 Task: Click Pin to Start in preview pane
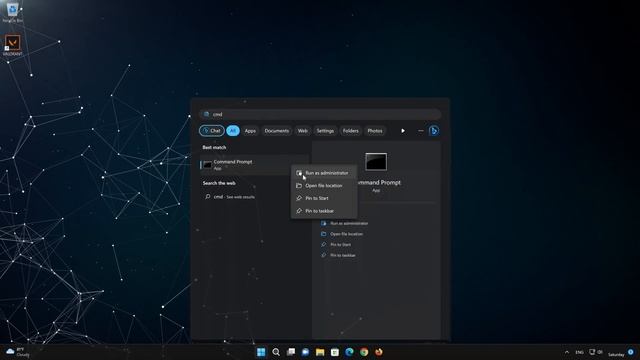coord(336,244)
